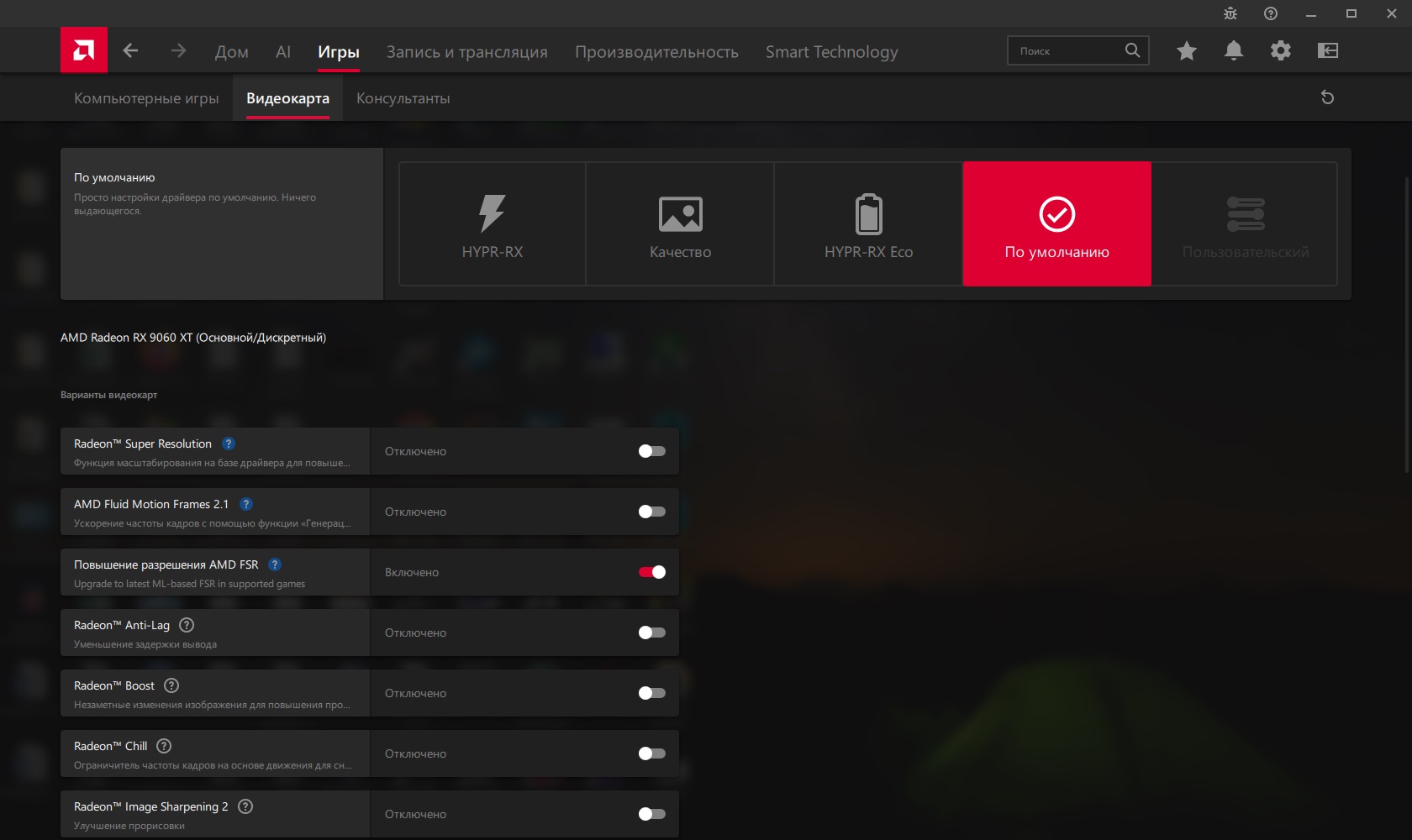Open the Smart Technology tab
The image size is (1412, 840).
tap(832, 52)
